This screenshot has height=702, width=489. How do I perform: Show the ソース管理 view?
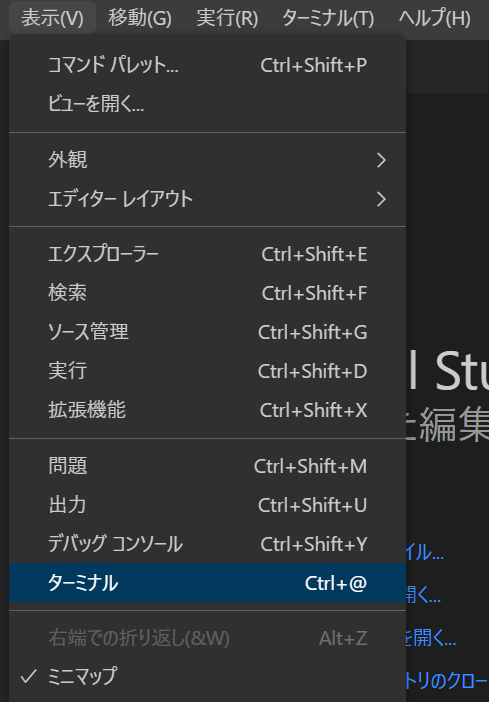point(207,332)
